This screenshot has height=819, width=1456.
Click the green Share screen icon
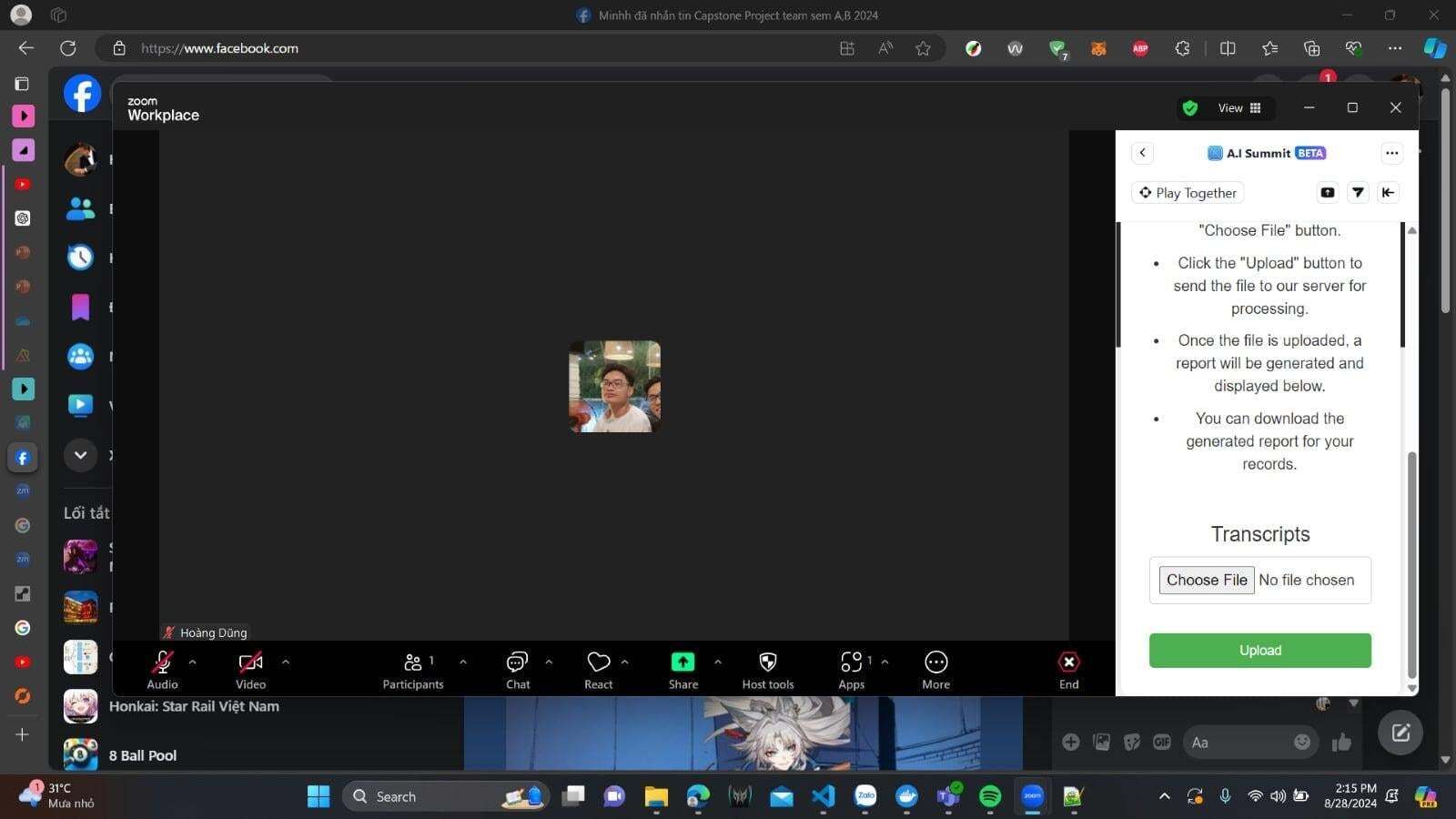pyautogui.click(x=682, y=662)
